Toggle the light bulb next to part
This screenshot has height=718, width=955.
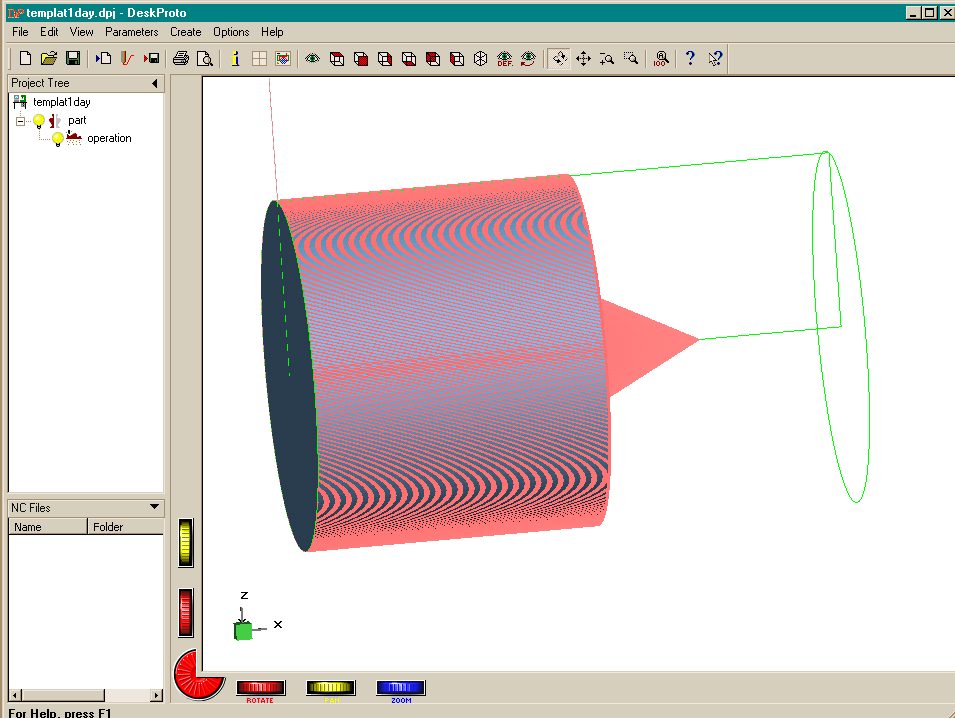click(x=39, y=121)
